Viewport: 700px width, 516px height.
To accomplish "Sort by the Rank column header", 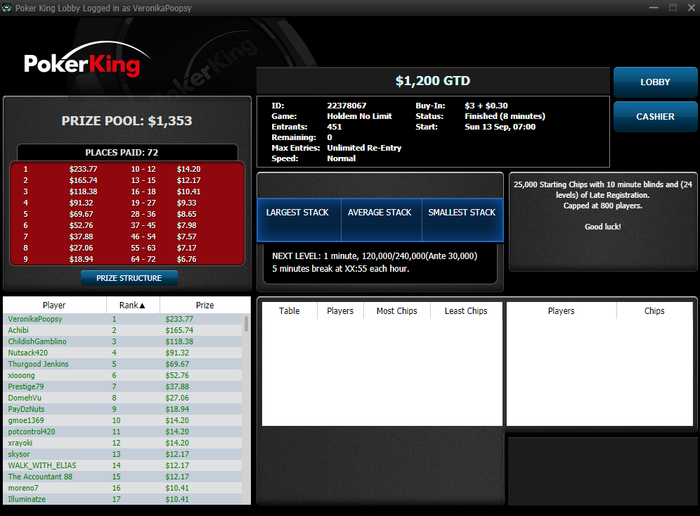I will coord(133,305).
